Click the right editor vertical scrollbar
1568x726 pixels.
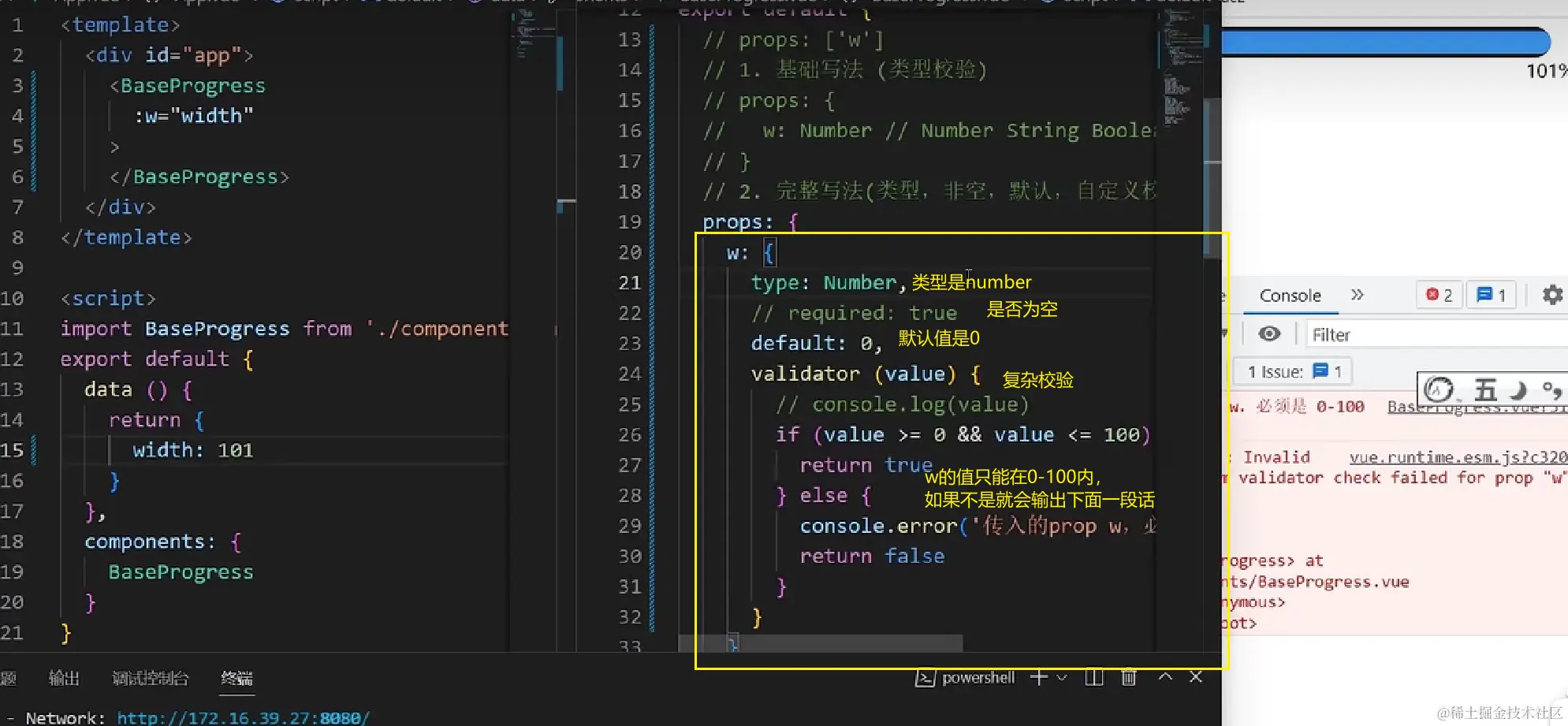tap(1212, 177)
